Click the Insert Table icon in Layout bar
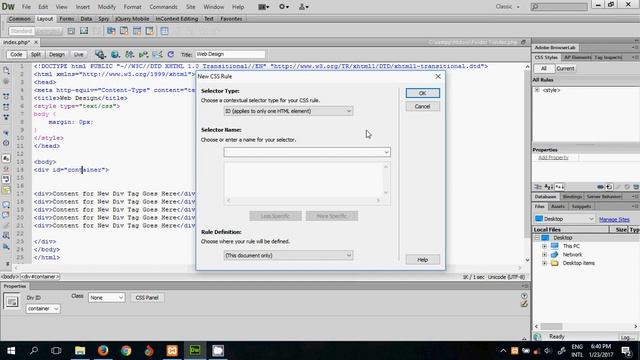This screenshot has height=360, width=640. click(164, 31)
